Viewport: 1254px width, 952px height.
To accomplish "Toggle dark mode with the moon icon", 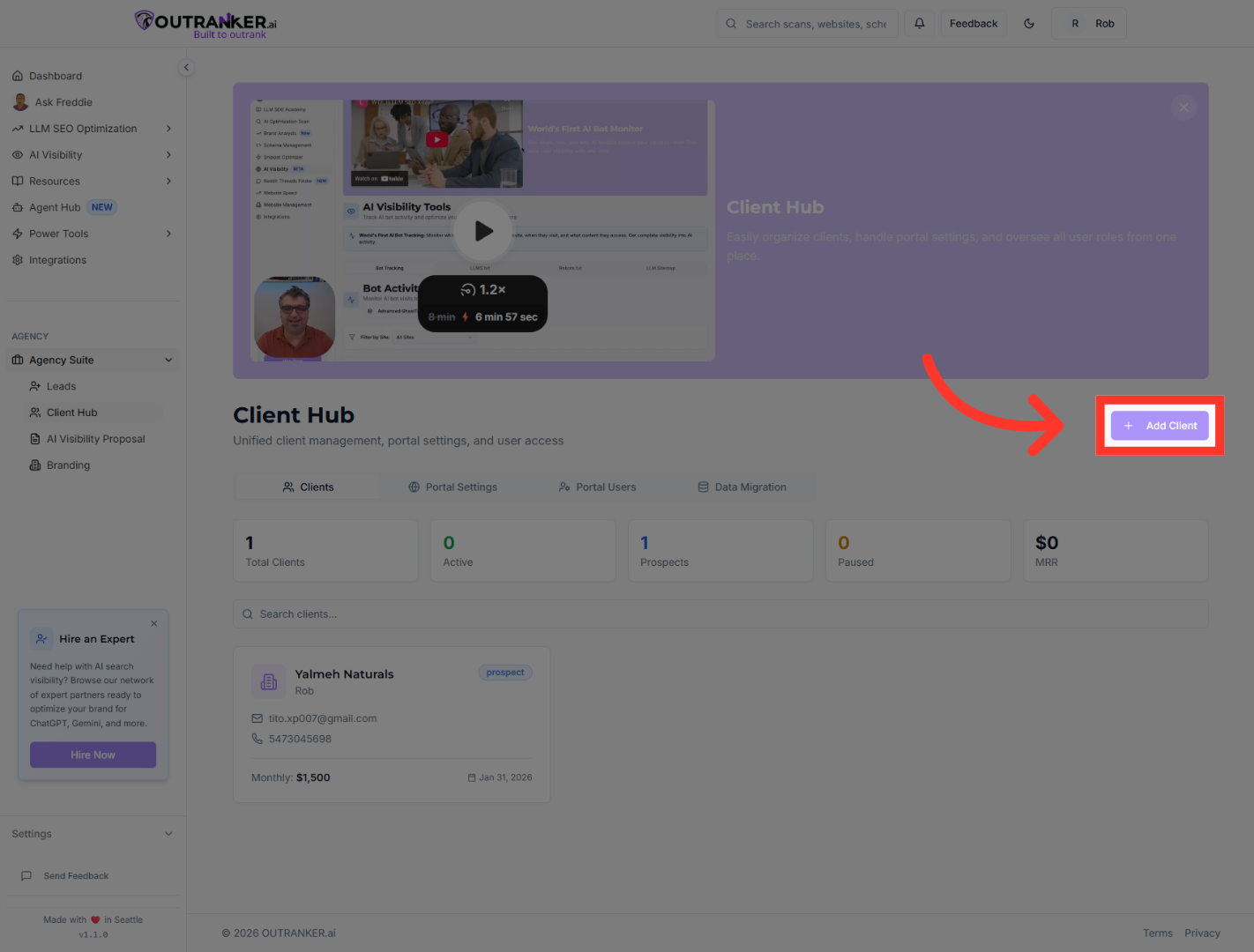I will point(1029,24).
